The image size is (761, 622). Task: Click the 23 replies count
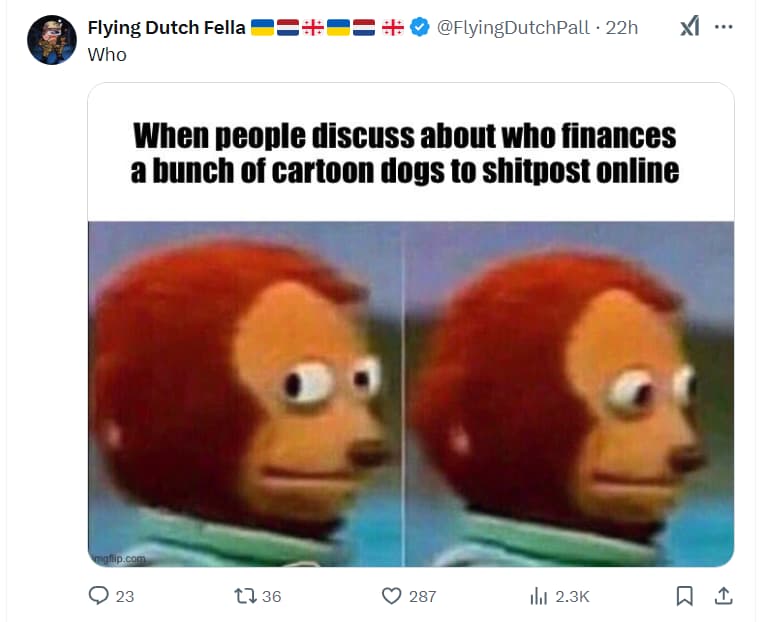(125, 596)
